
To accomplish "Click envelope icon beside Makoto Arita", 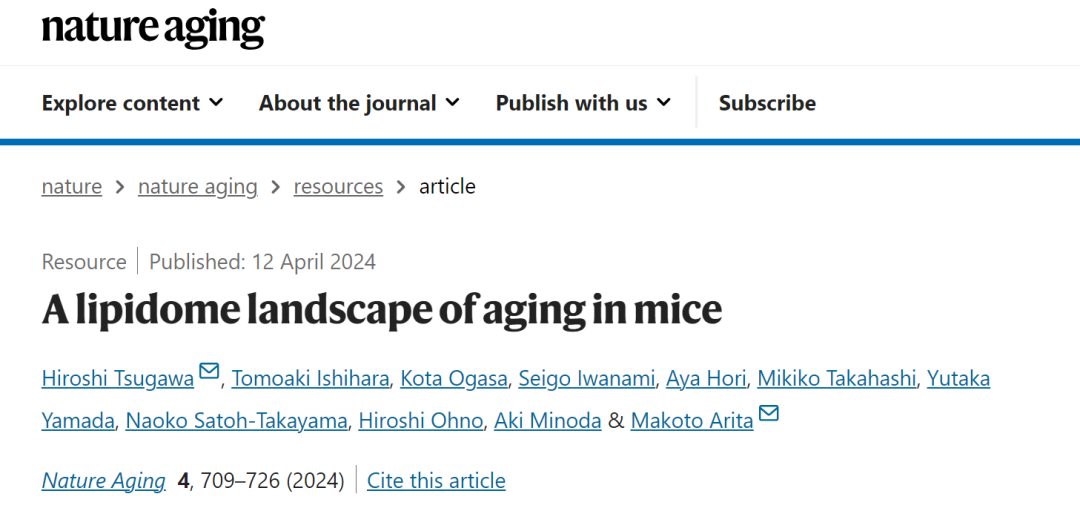I will (x=769, y=414).
